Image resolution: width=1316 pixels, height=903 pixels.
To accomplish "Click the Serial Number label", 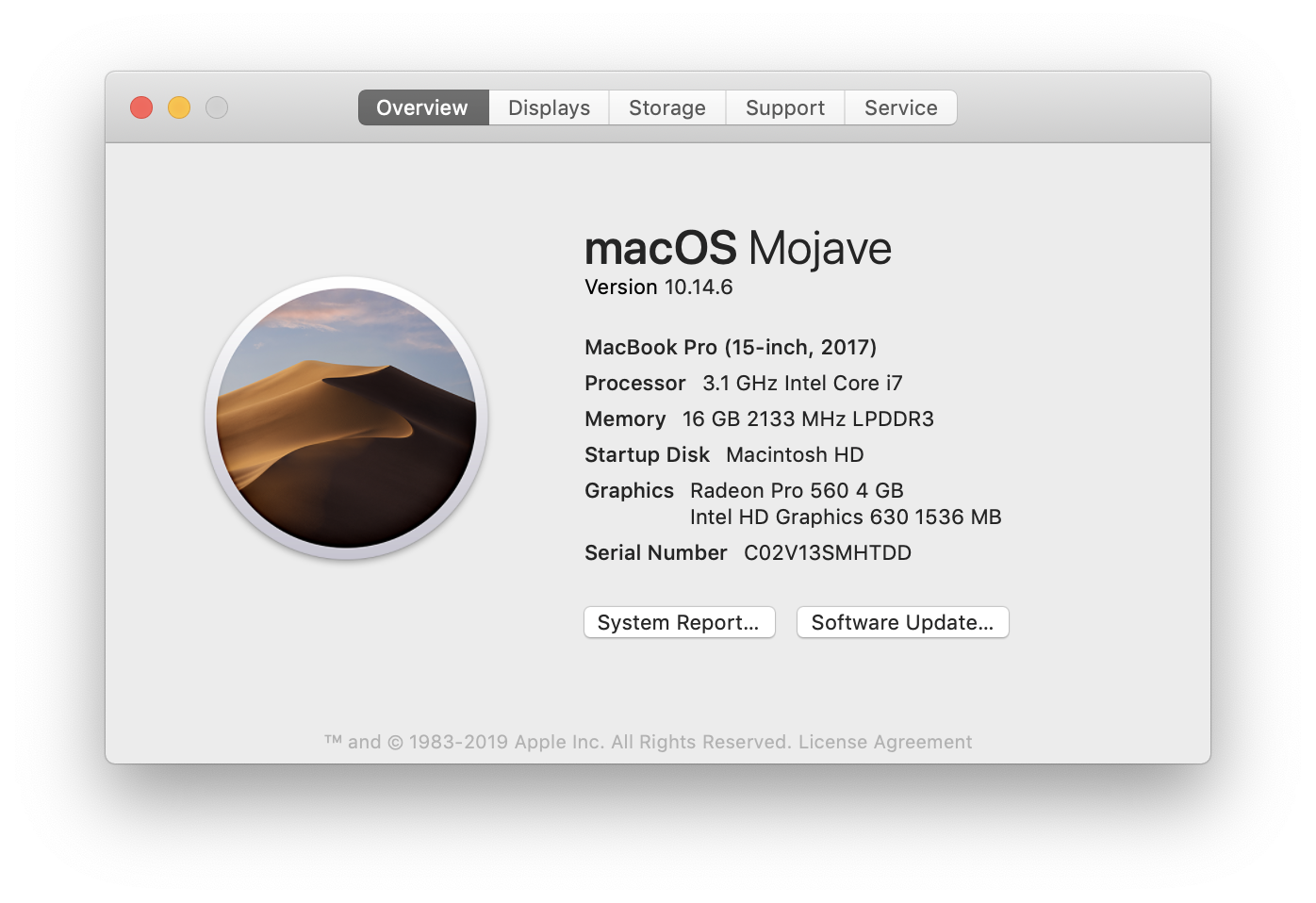I will (x=655, y=553).
